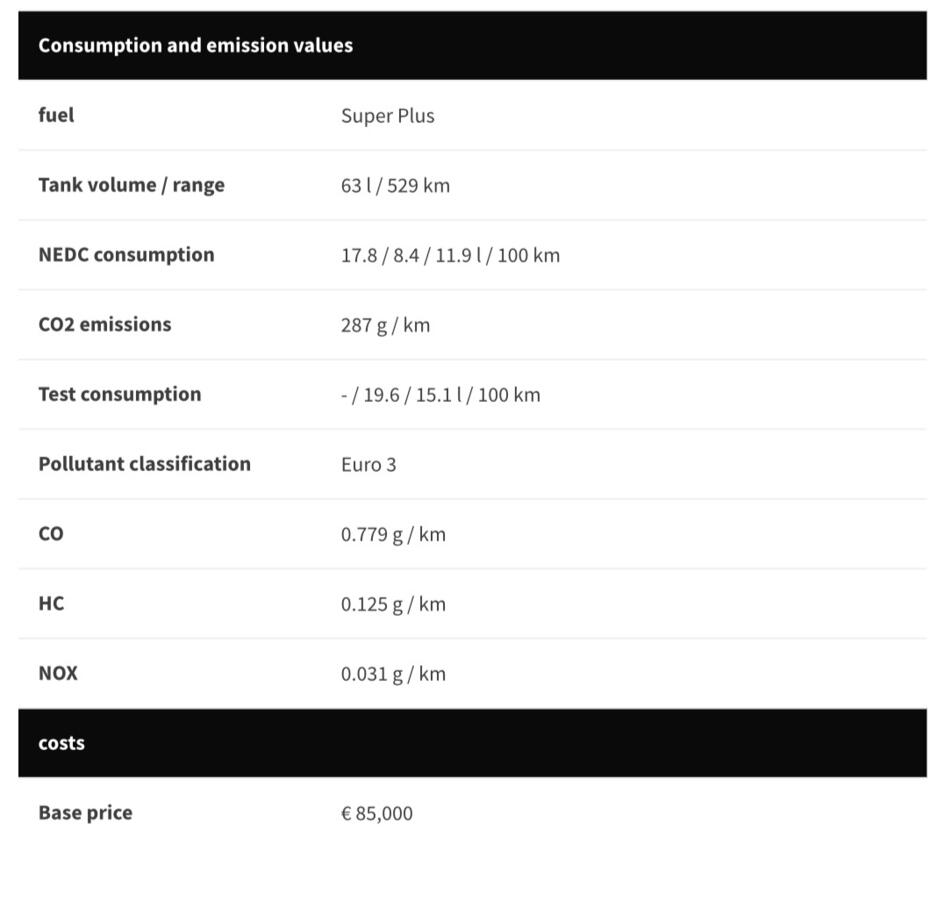Click the 'CO2 emissions' label
This screenshot has height=900, width=937.
point(104,325)
